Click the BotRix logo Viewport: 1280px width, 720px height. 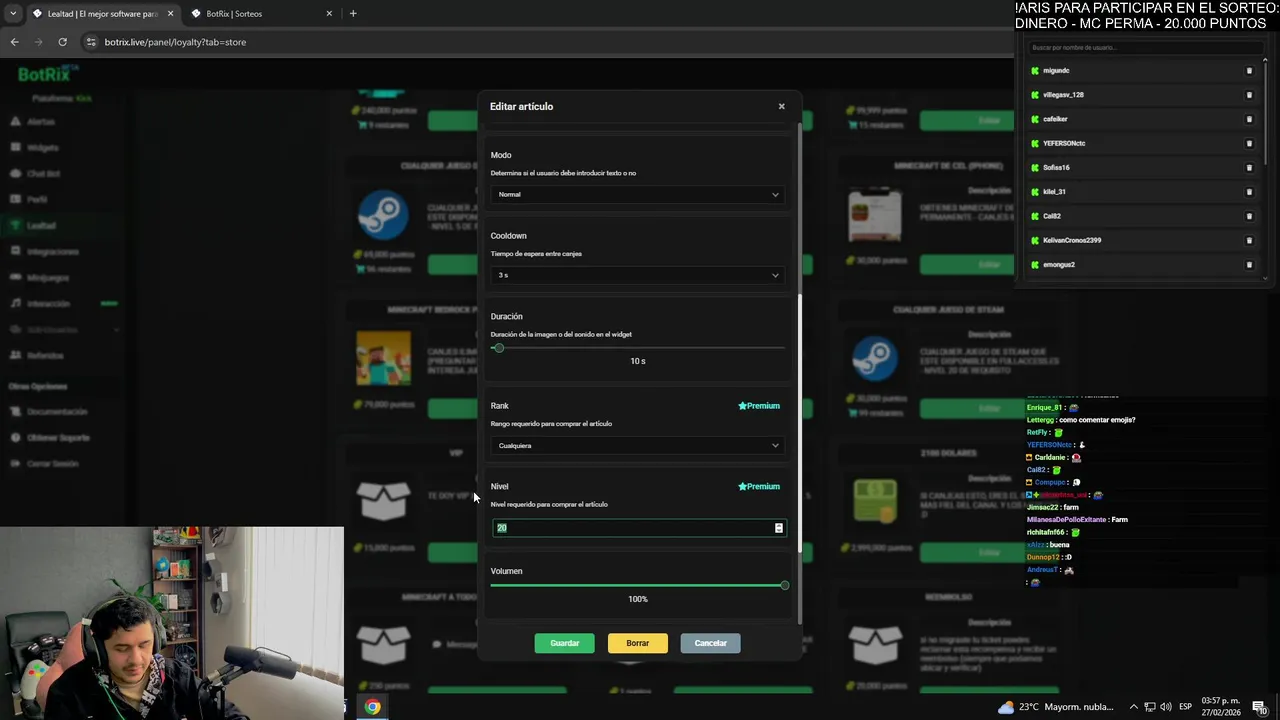click(x=47, y=74)
